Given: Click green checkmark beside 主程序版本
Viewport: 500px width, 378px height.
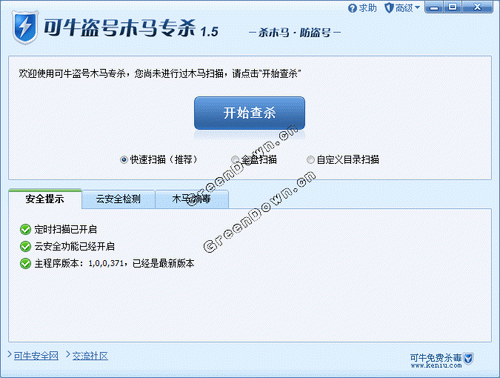Looking at the screenshot, I should coord(25,263).
